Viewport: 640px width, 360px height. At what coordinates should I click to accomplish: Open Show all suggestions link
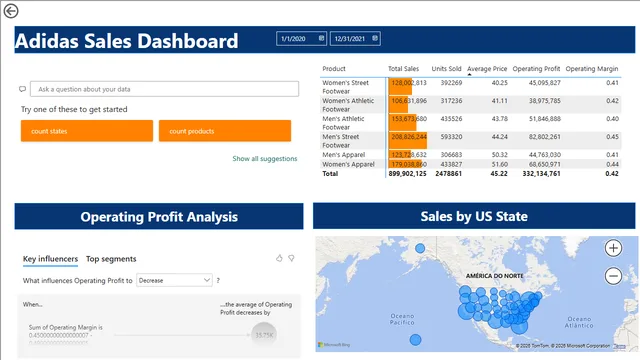click(265, 158)
